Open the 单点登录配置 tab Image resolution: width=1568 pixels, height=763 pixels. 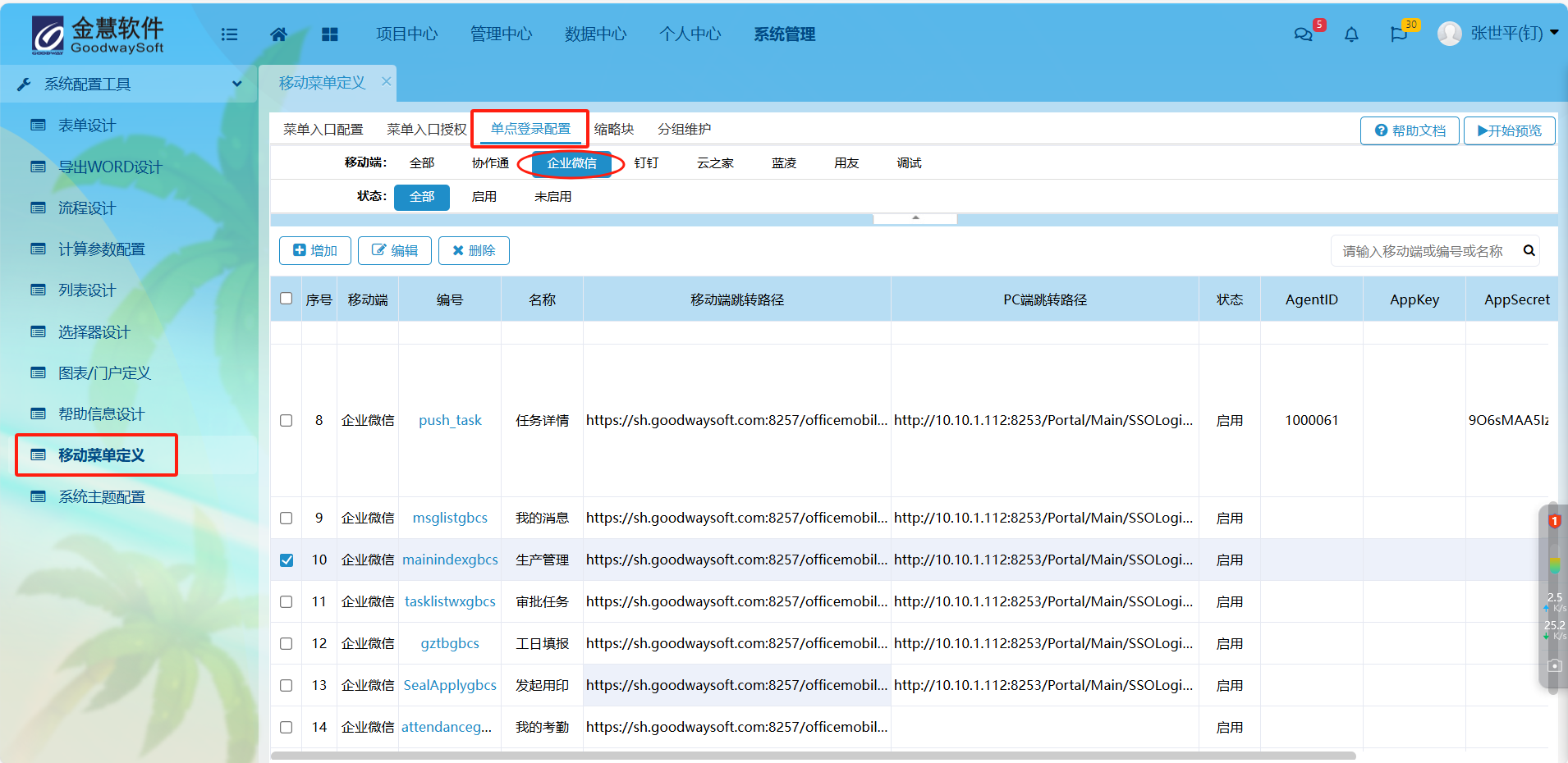[530, 129]
